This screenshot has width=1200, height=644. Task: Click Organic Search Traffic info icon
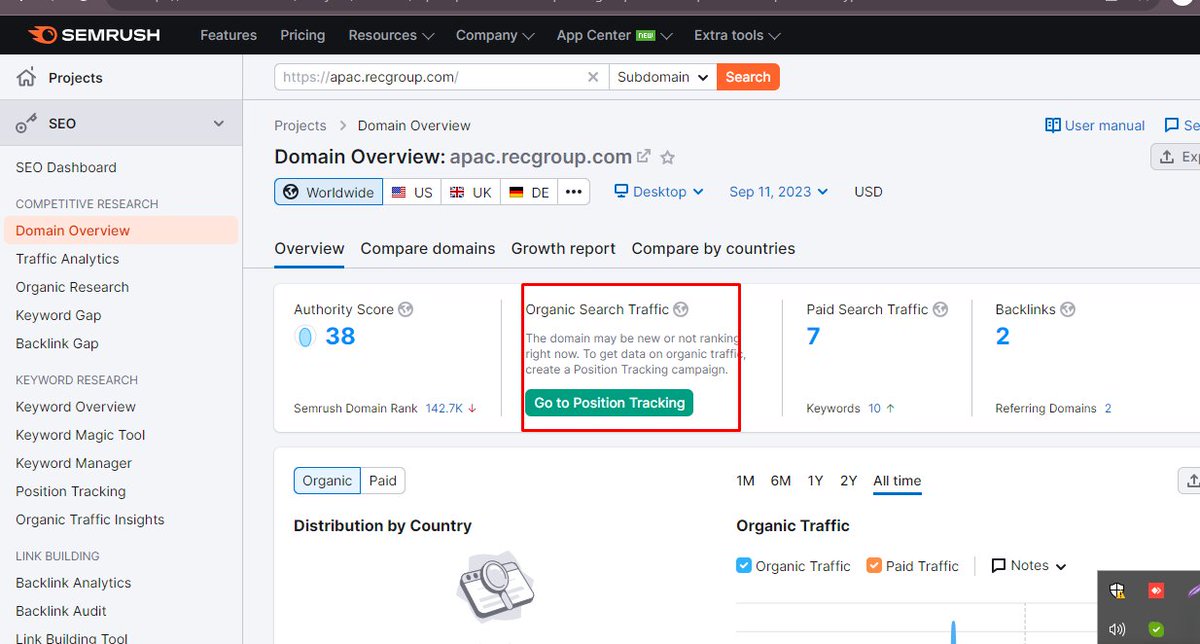681,310
